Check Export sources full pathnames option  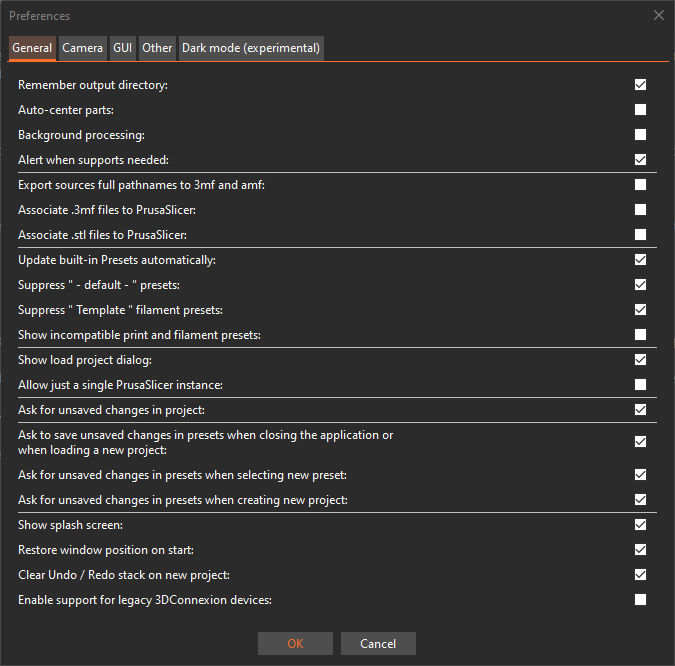pyautogui.click(x=640, y=185)
